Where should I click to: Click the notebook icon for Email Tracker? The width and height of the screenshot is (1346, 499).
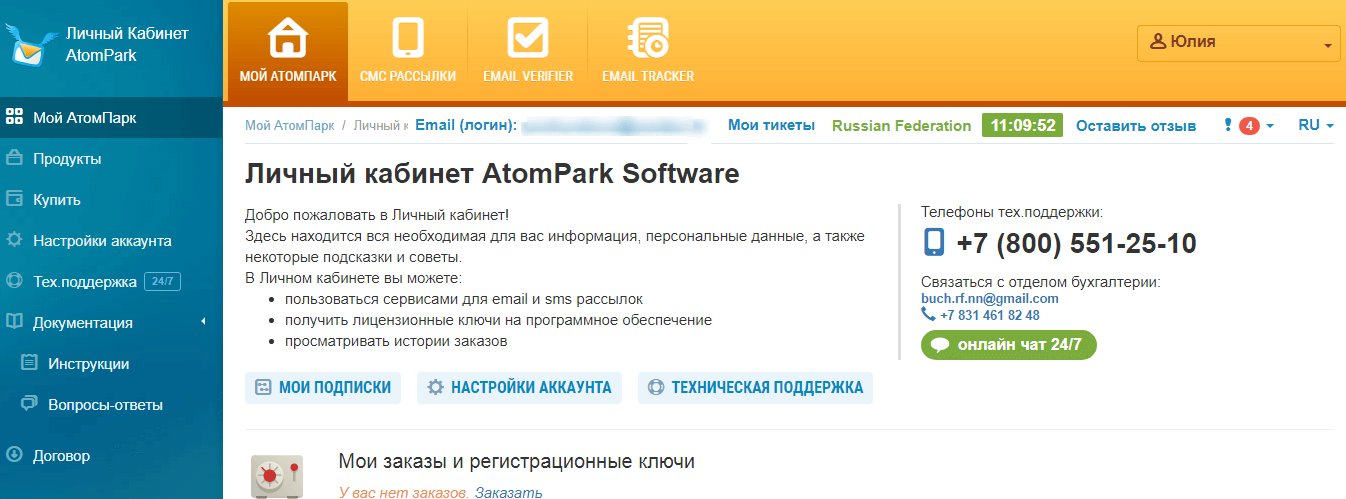pyautogui.click(x=647, y=39)
